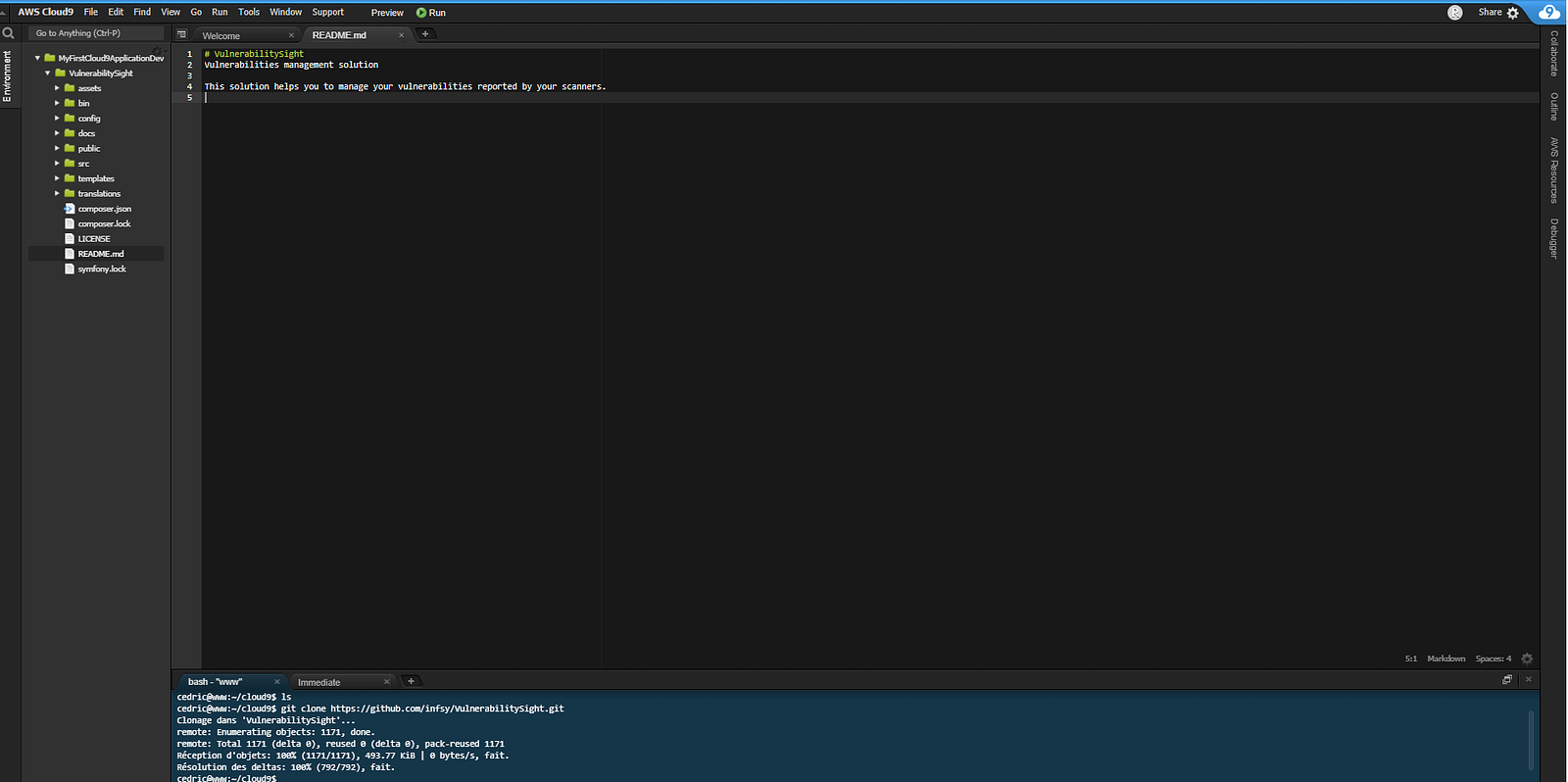Open the AWS Cloud9 menu
The height and width of the screenshot is (782, 1568).
coord(46,13)
